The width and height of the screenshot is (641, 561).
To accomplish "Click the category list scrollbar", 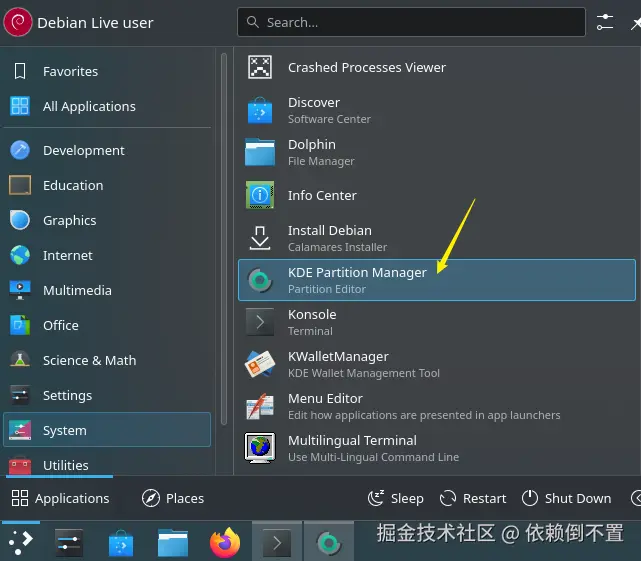I will (224, 239).
